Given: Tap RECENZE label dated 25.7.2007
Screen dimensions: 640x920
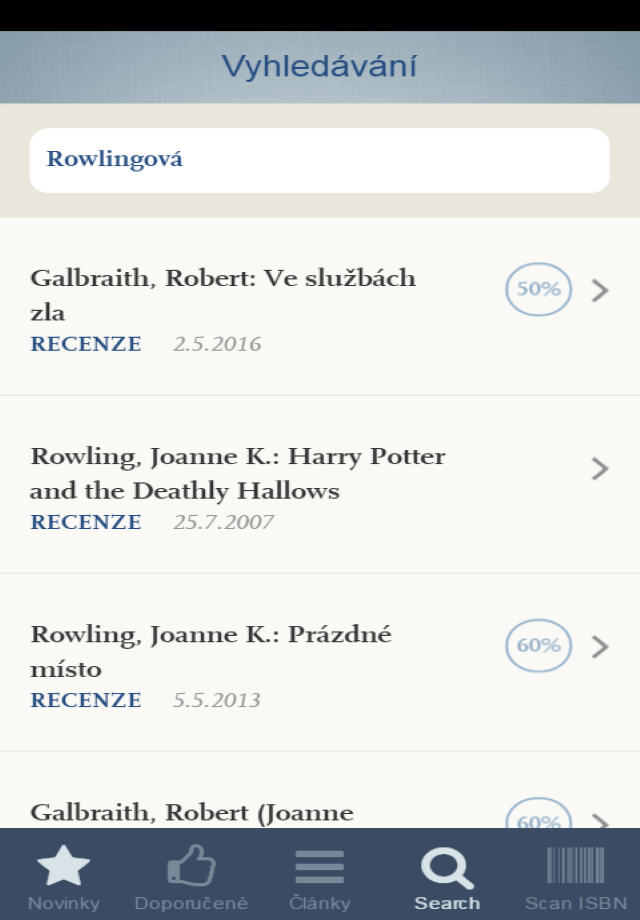Looking at the screenshot, I should (86, 522).
